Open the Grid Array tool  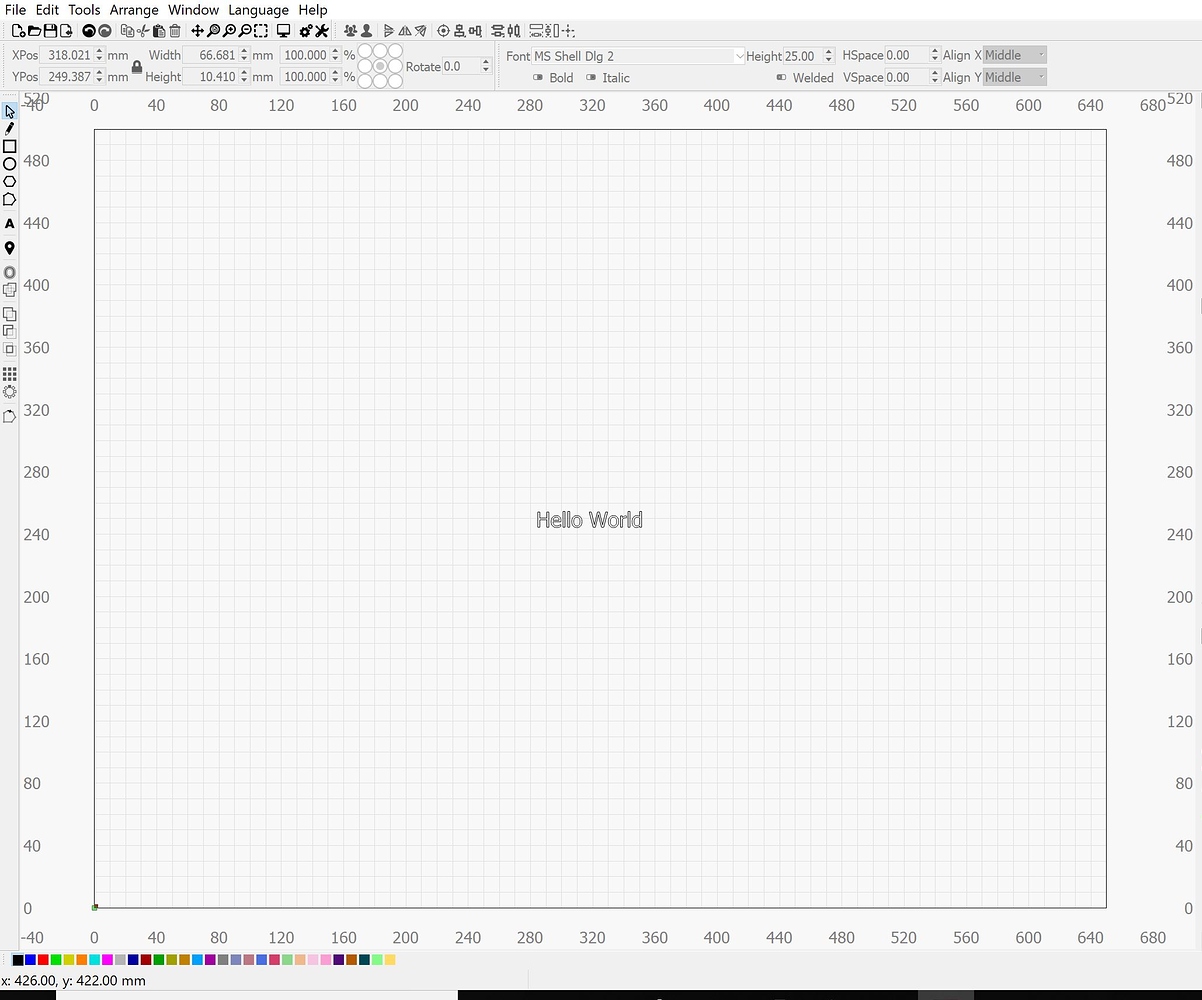tap(10, 374)
